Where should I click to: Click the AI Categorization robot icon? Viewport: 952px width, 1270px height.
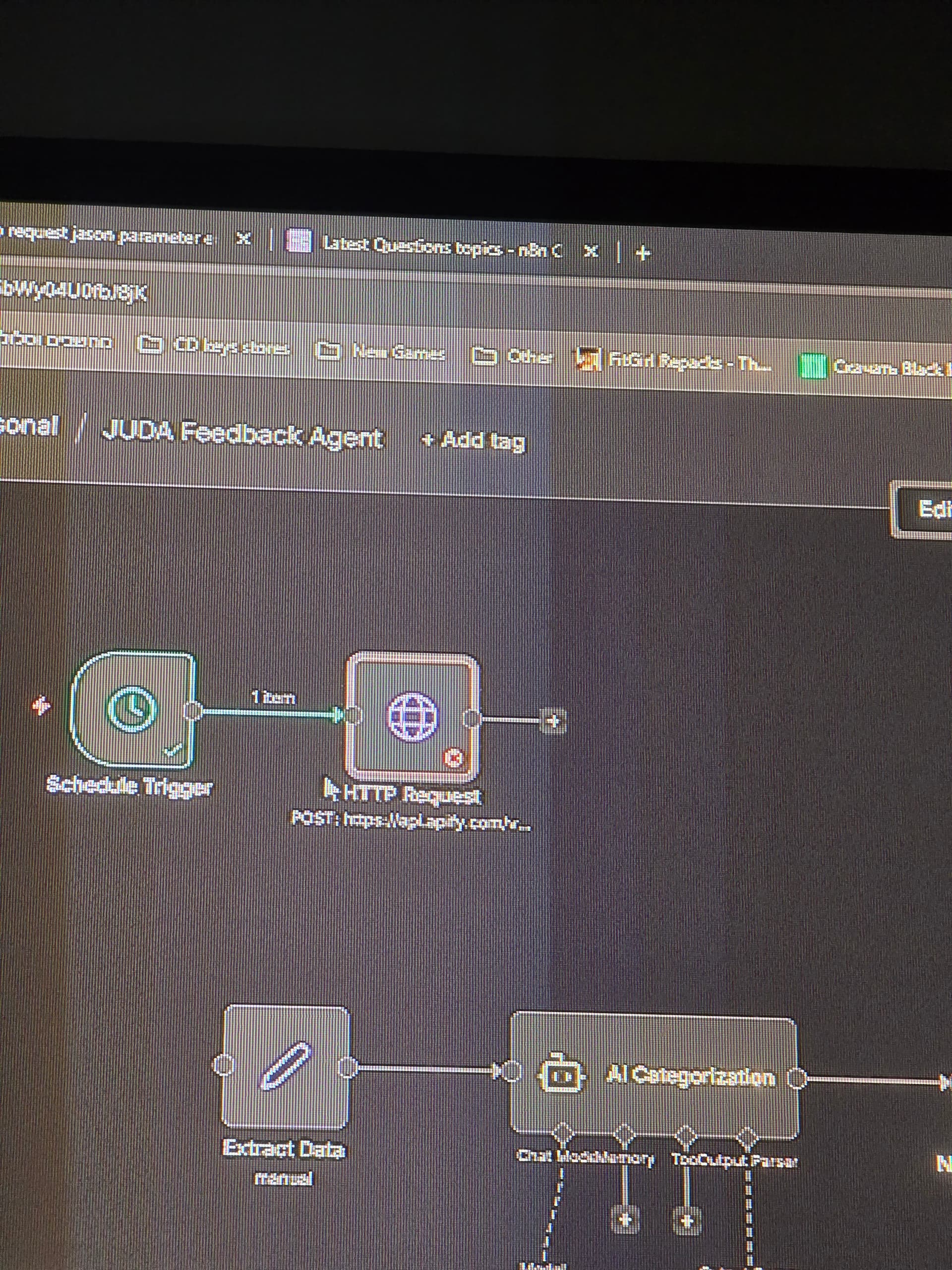(561, 1077)
